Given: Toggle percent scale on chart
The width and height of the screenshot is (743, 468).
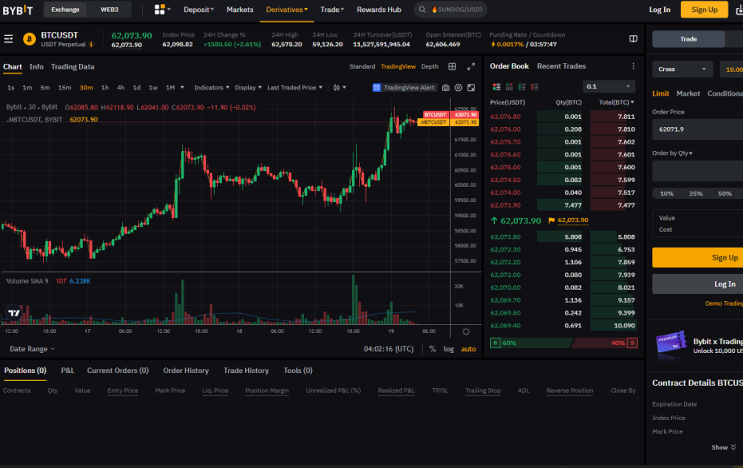Looking at the screenshot, I should tap(432, 349).
